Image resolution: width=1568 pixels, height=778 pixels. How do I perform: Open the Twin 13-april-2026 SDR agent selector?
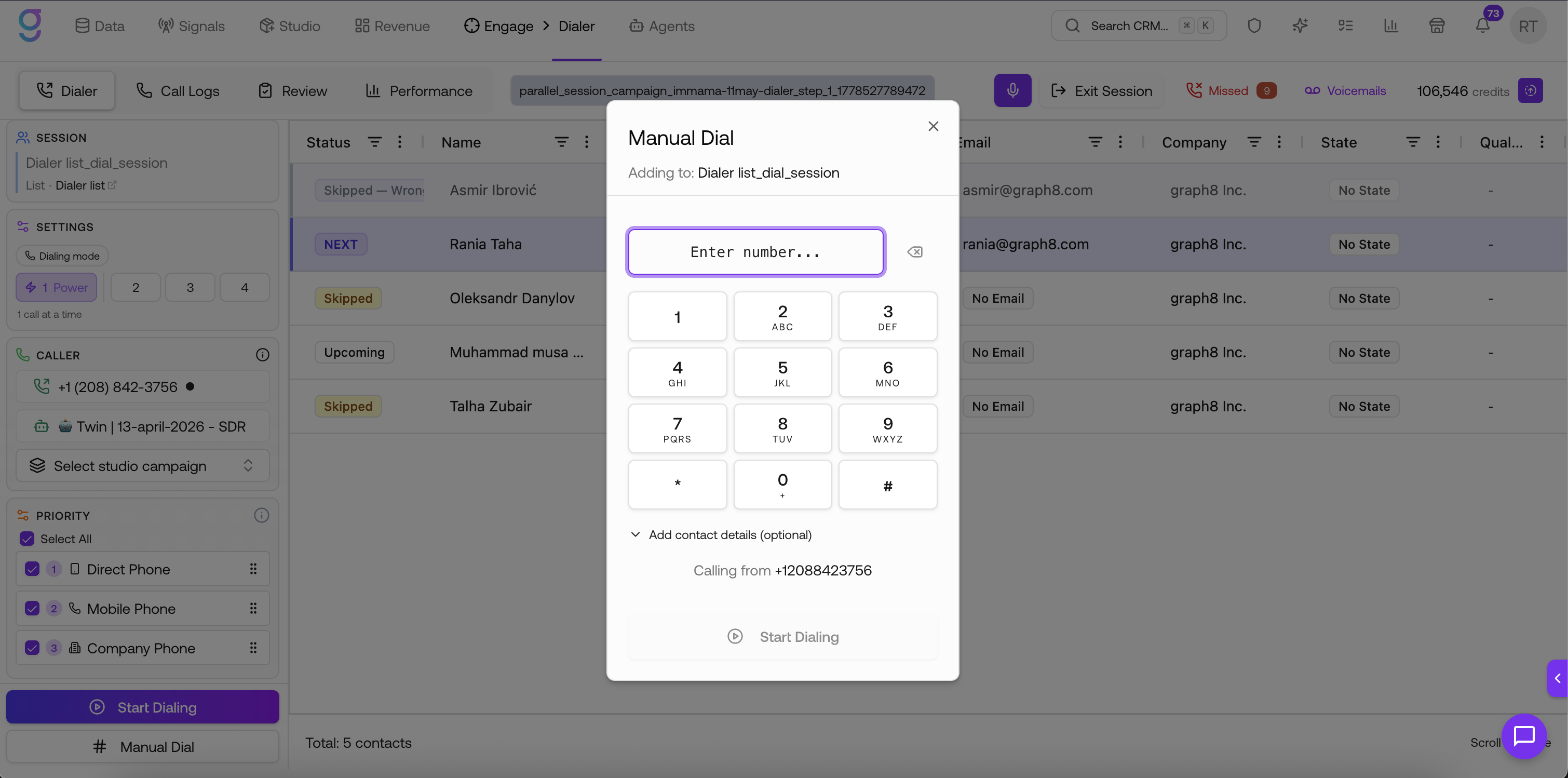(x=142, y=427)
